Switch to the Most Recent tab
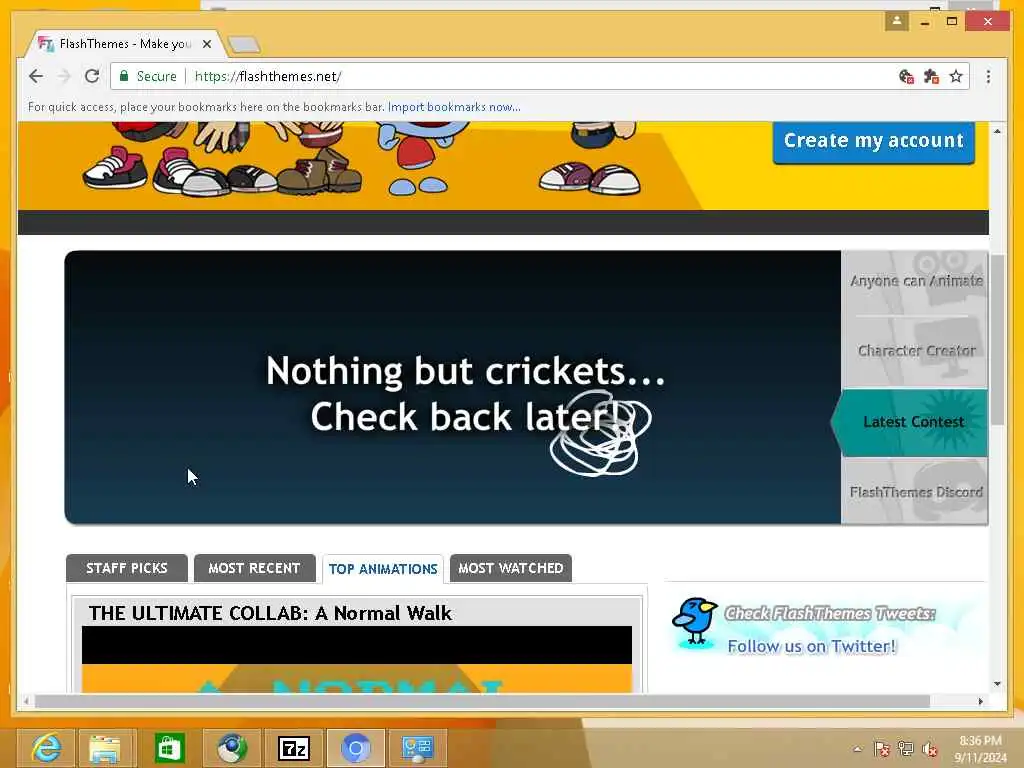Screen dimensions: 1024x768 coord(254,568)
